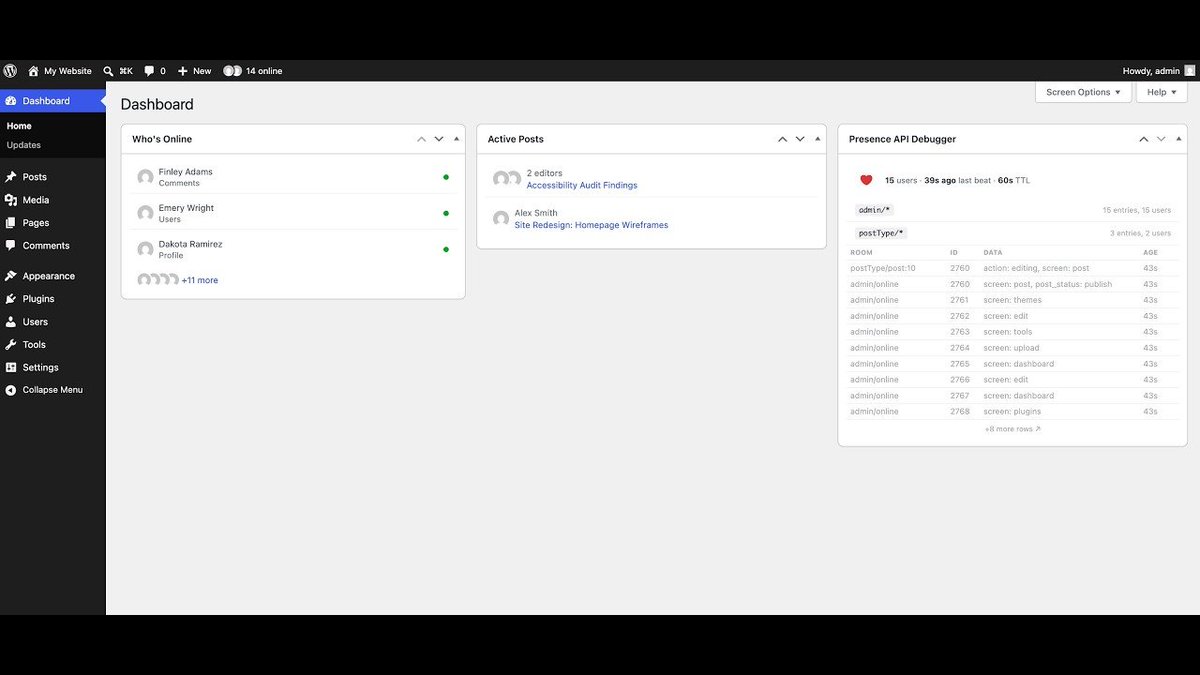Screen dimensions: 1200x675
Task: Show 11 more online users
Action: [x=199, y=280]
